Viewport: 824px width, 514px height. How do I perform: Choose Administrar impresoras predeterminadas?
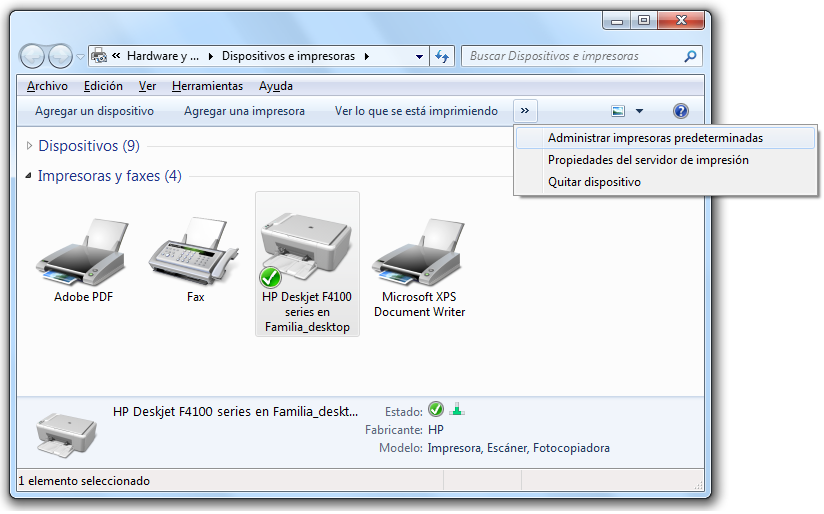(665, 138)
